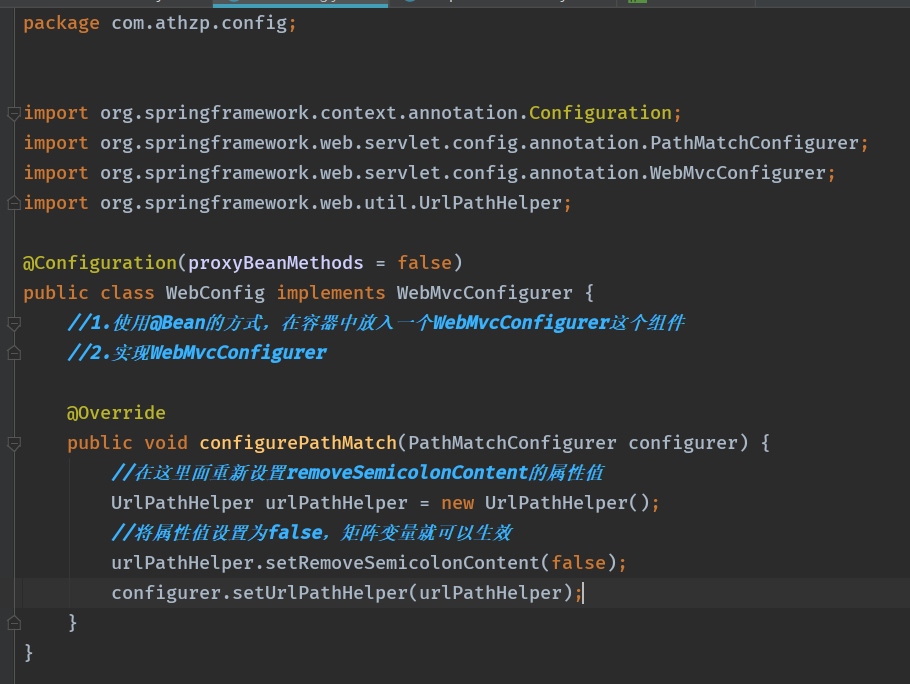910x684 pixels.
Task: Click setRemoveSemicolonContent method call
Action: click(x=402, y=563)
